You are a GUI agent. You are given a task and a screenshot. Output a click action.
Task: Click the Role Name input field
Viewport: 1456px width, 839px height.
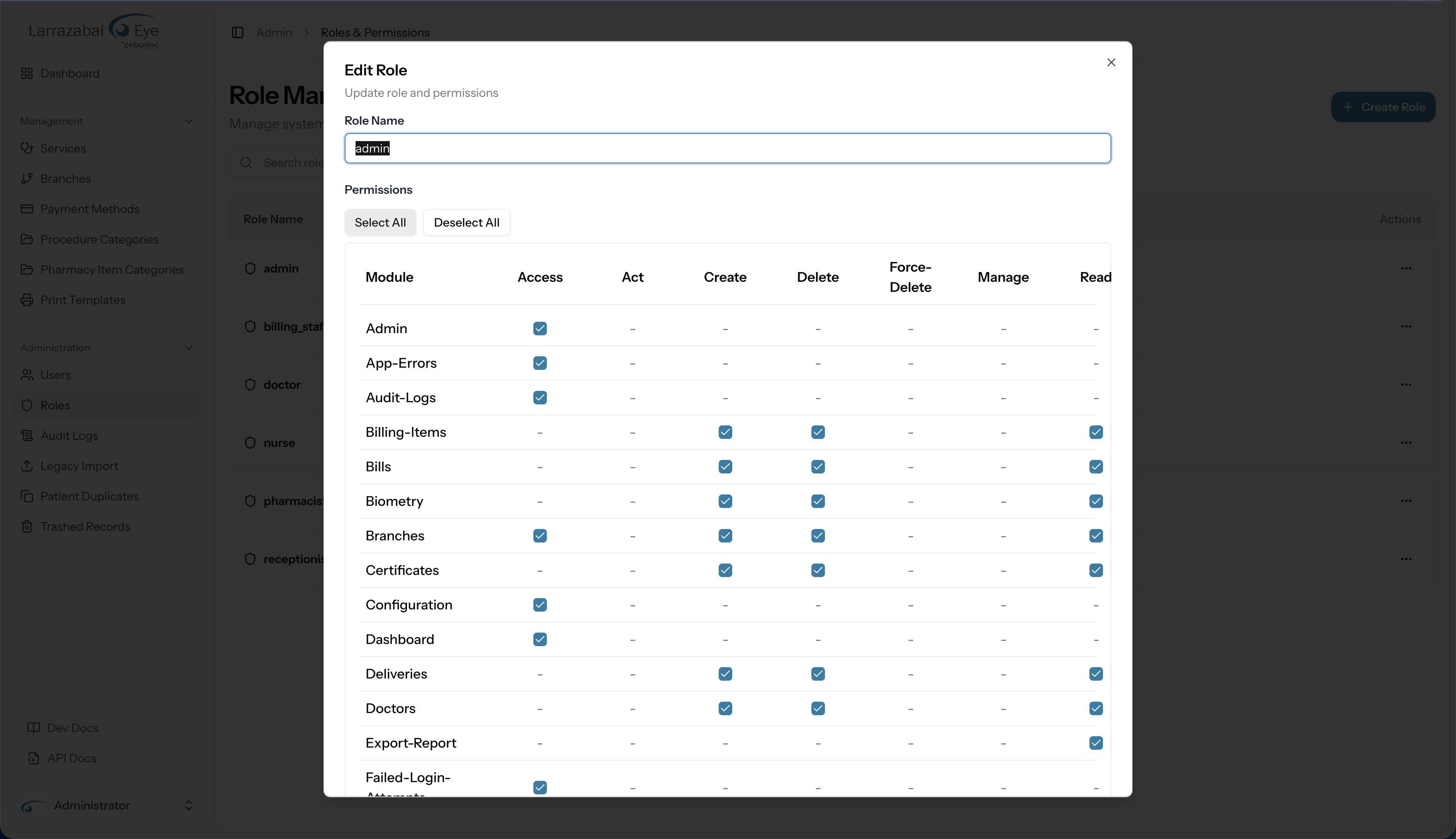click(728, 149)
